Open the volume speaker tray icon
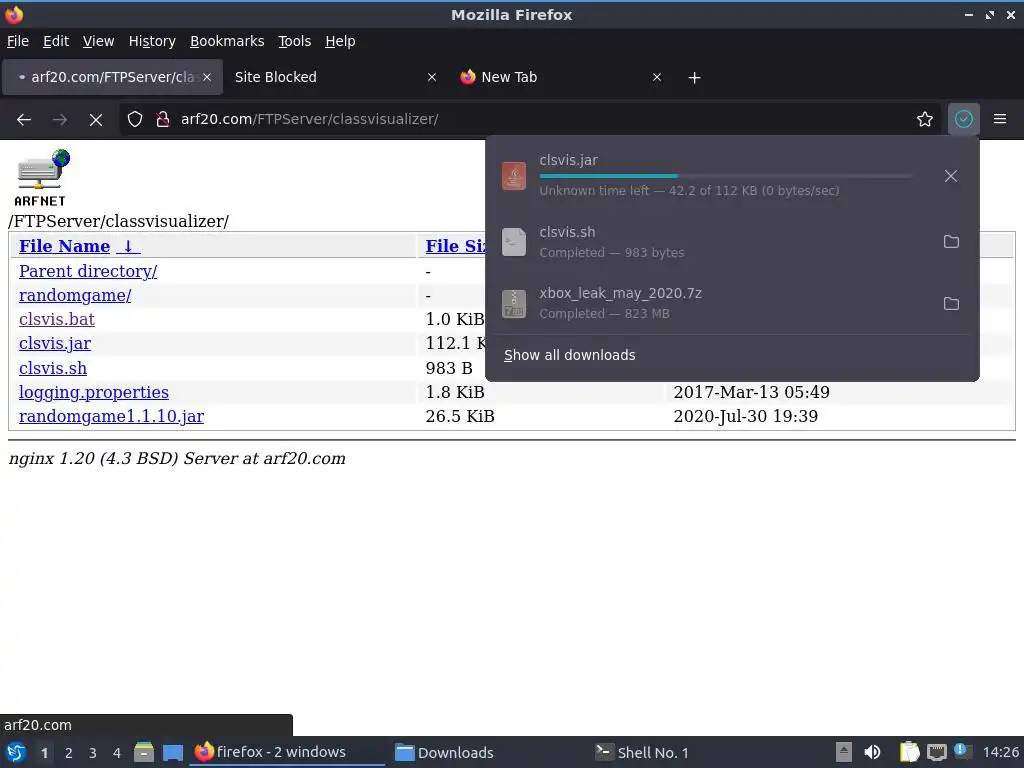This screenshot has width=1024, height=768. [872, 752]
